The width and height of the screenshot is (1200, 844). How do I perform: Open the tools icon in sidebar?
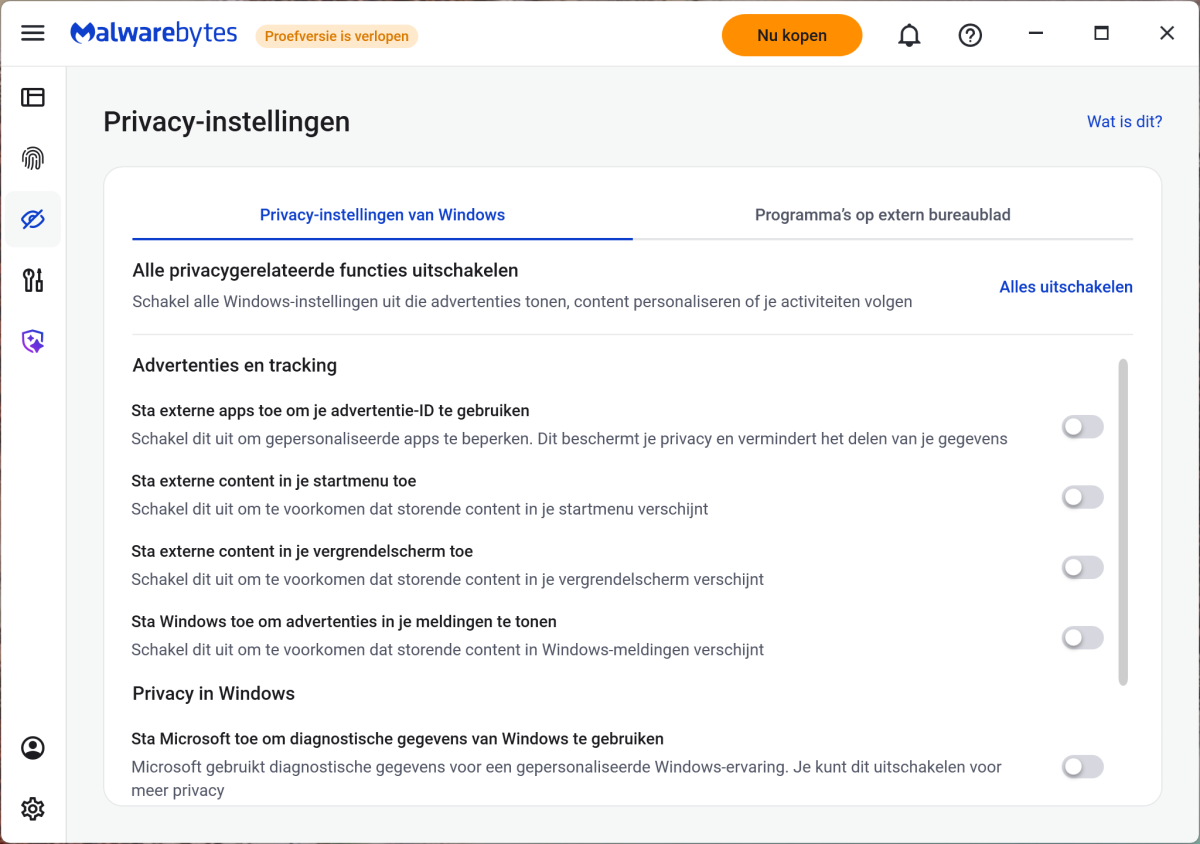(33, 280)
